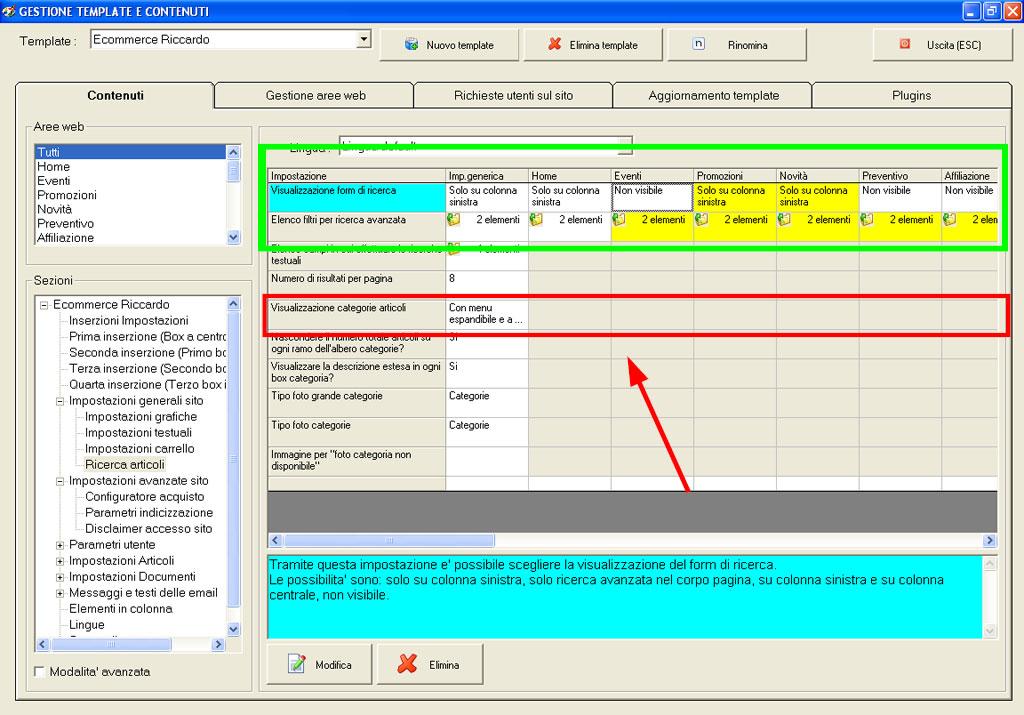The image size is (1024, 715).
Task: Click right arrow of Sezioni horizontal scrollbar
Action: 218,644
